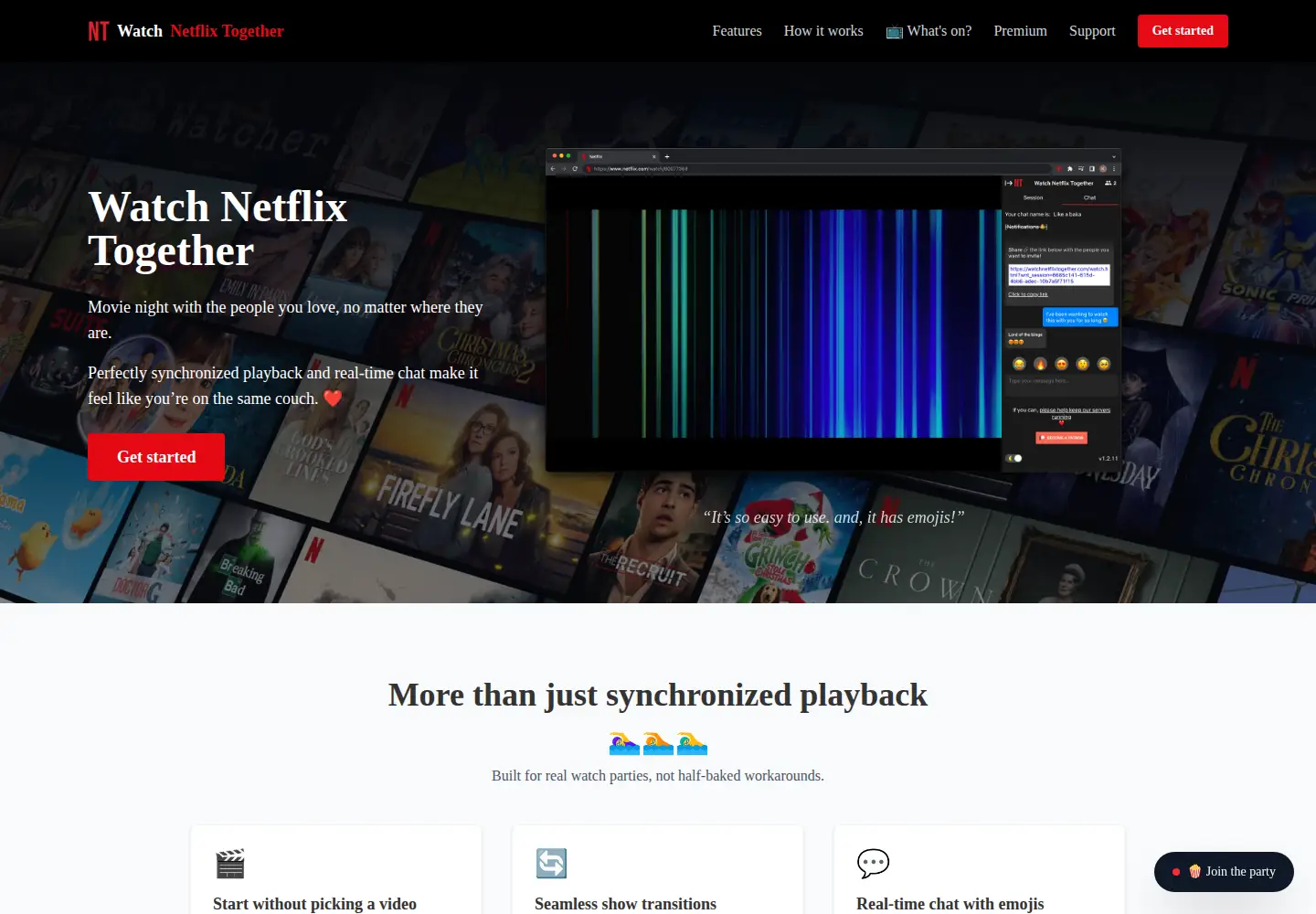Screen dimensions: 1316x914
Task: Select Premium in the top navigation
Action: tap(1020, 31)
